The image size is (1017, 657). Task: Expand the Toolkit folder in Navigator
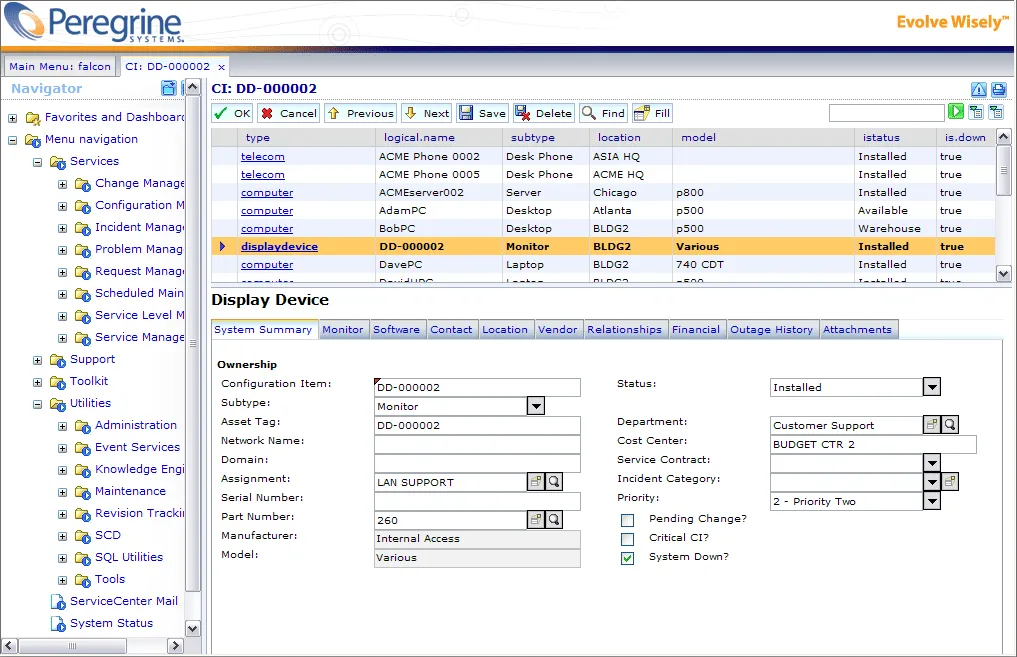click(x=38, y=382)
